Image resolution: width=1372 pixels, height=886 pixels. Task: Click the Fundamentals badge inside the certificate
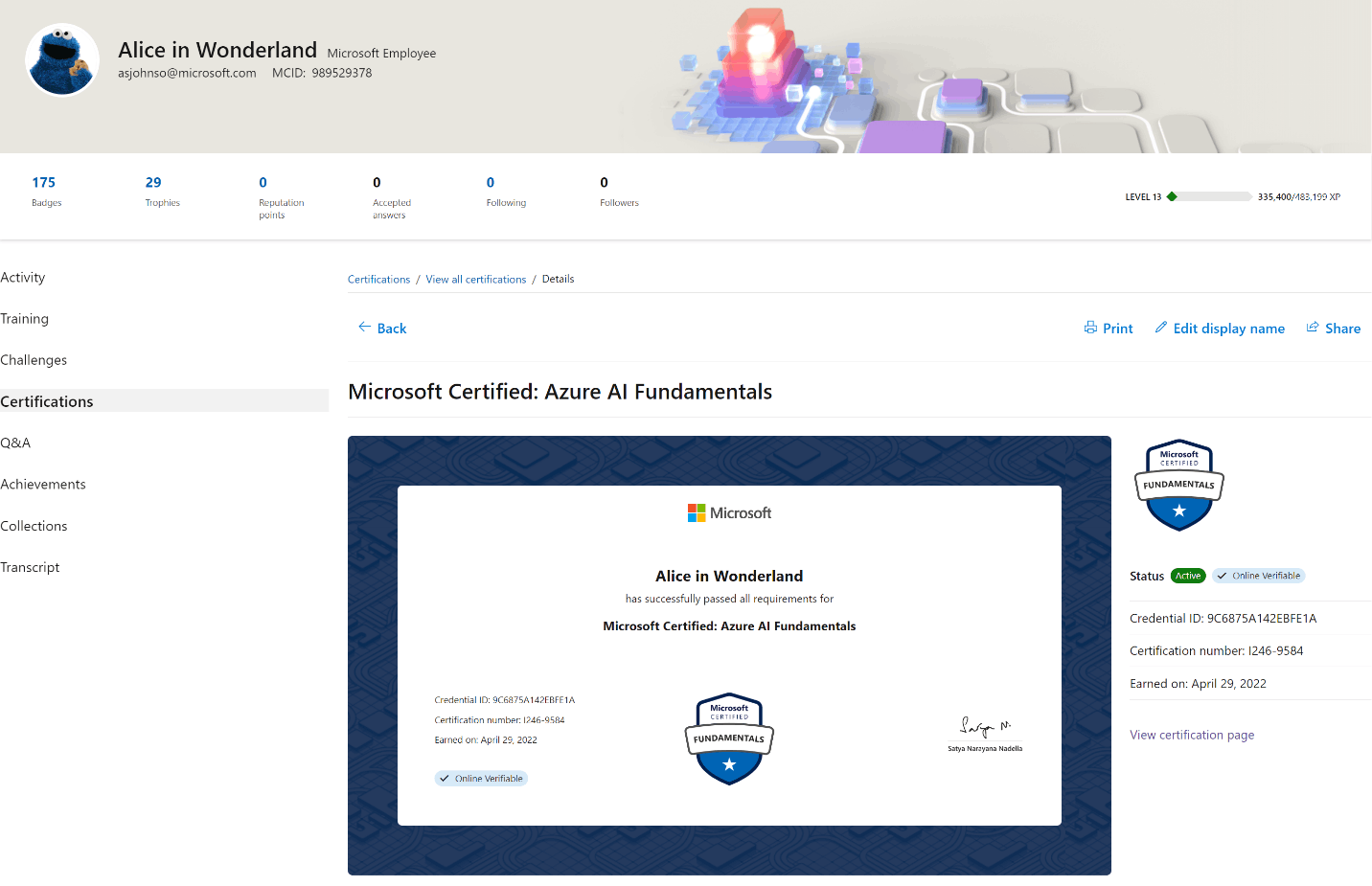pyautogui.click(x=729, y=738)
